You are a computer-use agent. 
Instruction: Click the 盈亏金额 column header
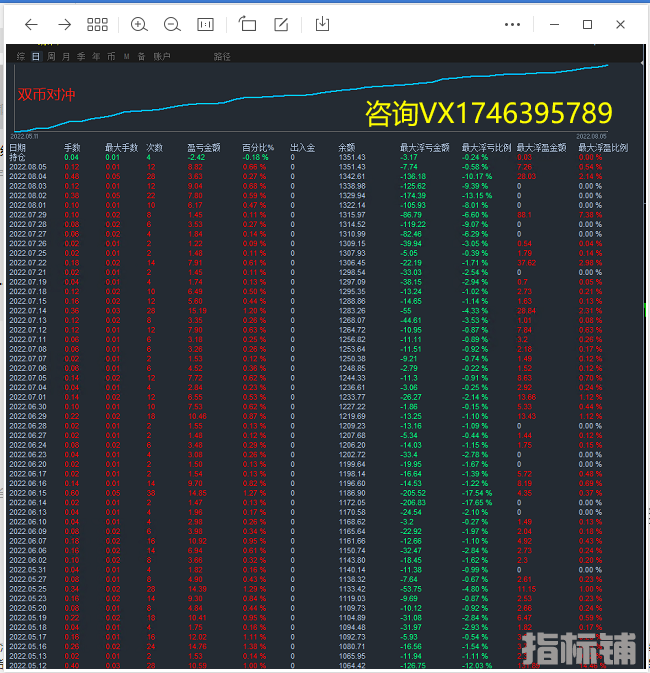click(203, 148)
